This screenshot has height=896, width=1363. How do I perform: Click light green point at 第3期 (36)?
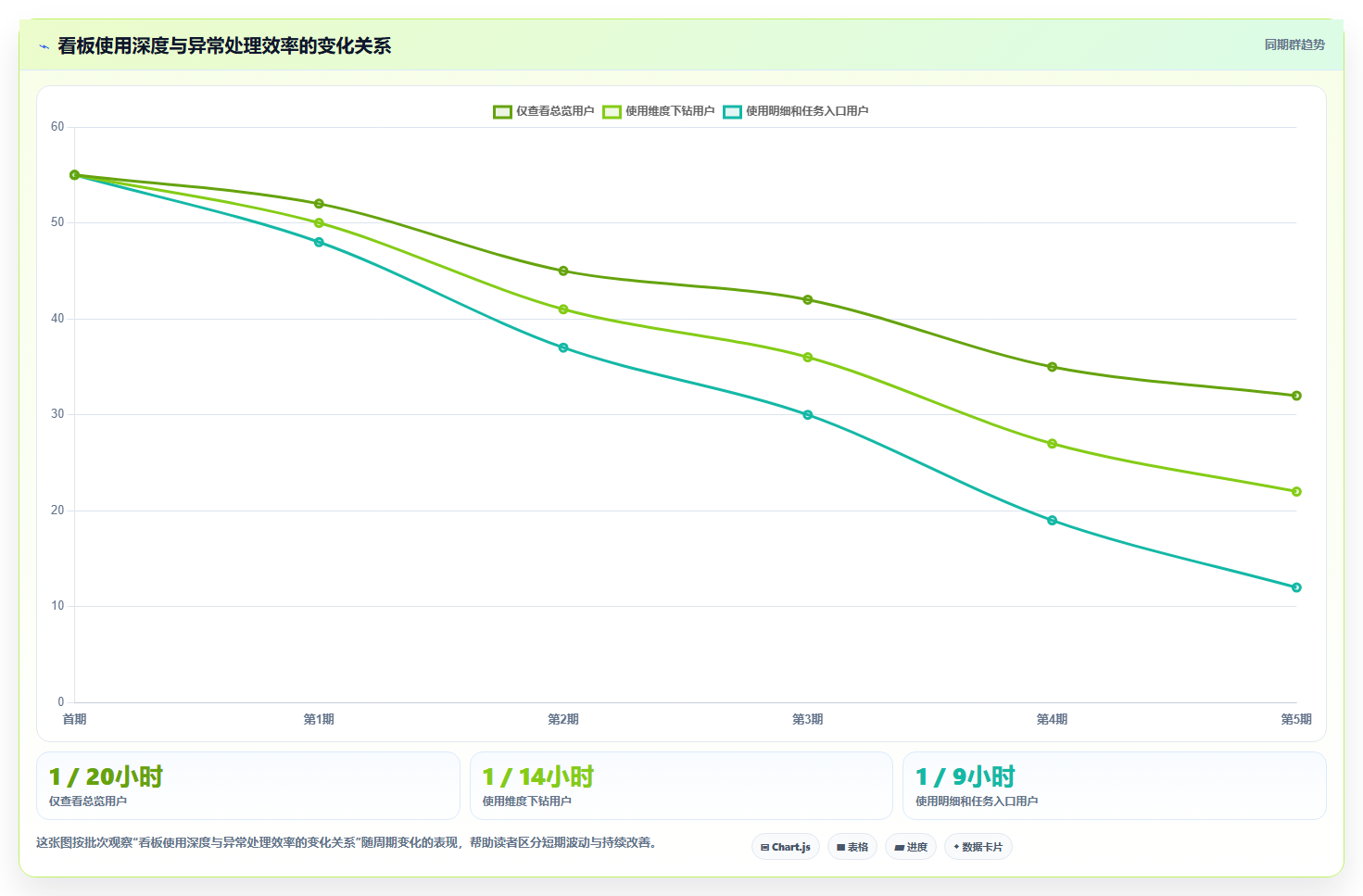808,358
